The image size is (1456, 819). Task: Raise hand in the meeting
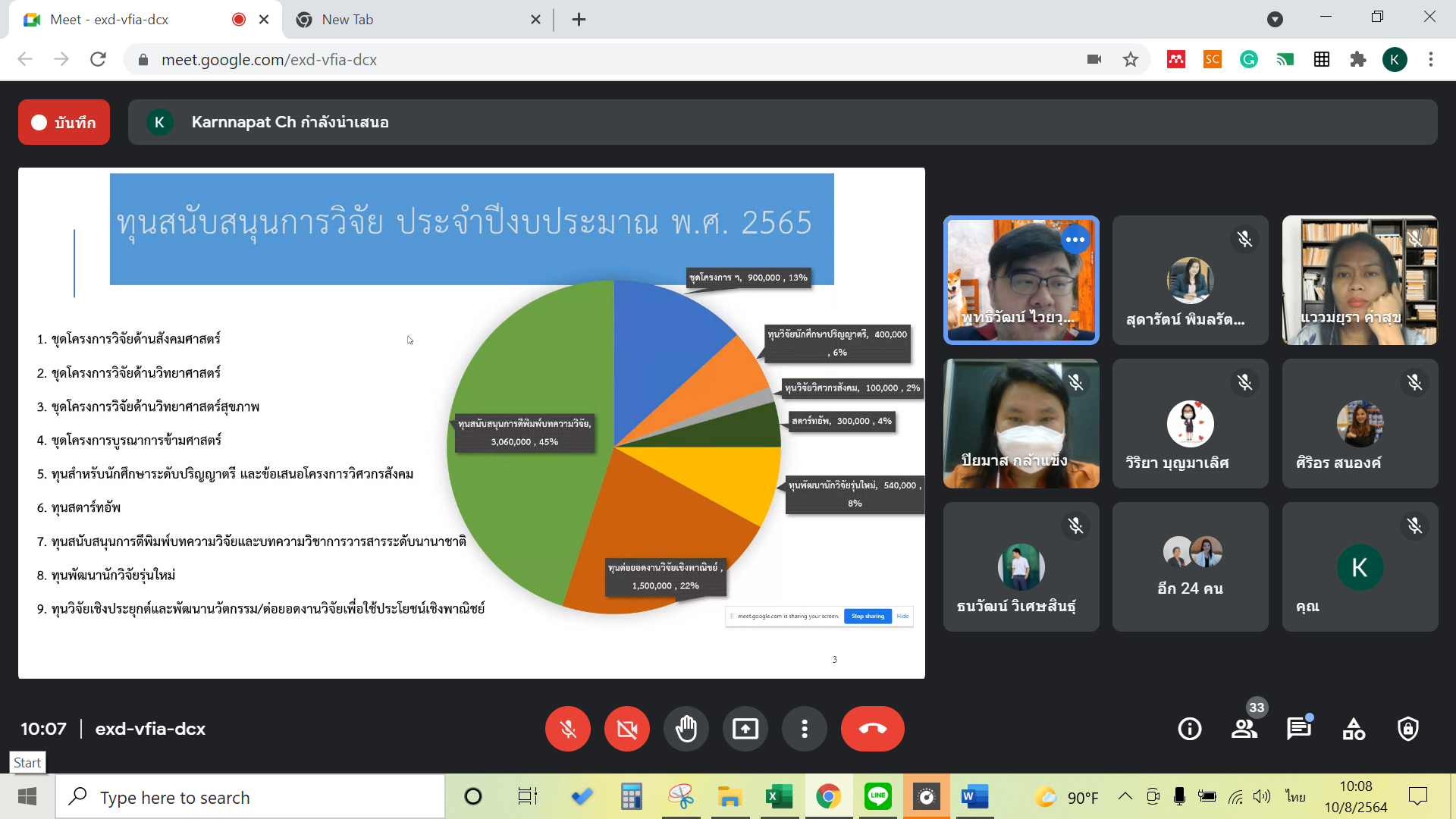click(686, 729)
